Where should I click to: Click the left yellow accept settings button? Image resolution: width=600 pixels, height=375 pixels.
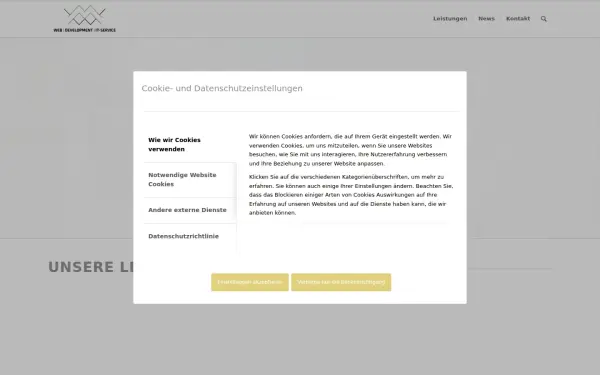250,282
